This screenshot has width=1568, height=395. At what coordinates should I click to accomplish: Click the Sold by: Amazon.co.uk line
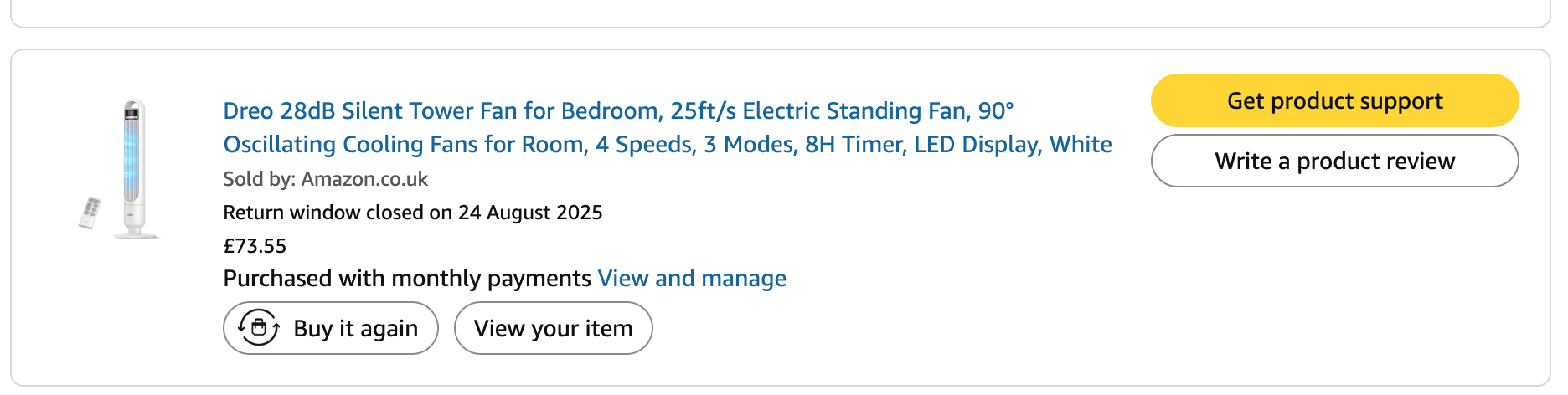[x=325, y=179]
